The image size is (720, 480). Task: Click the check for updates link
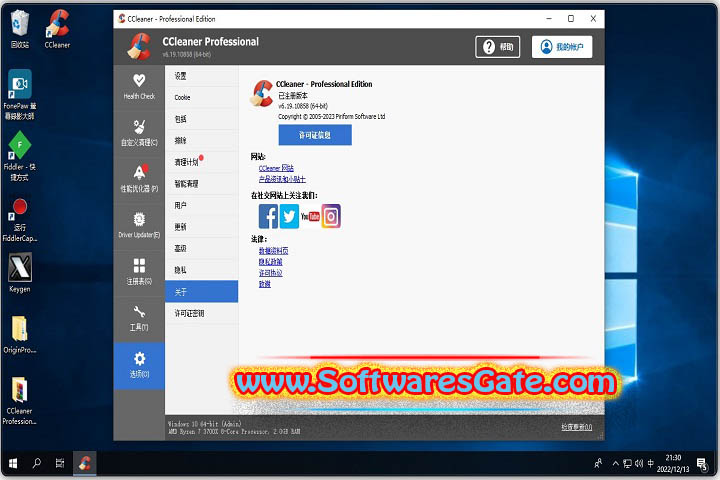[x=576, y=427]
